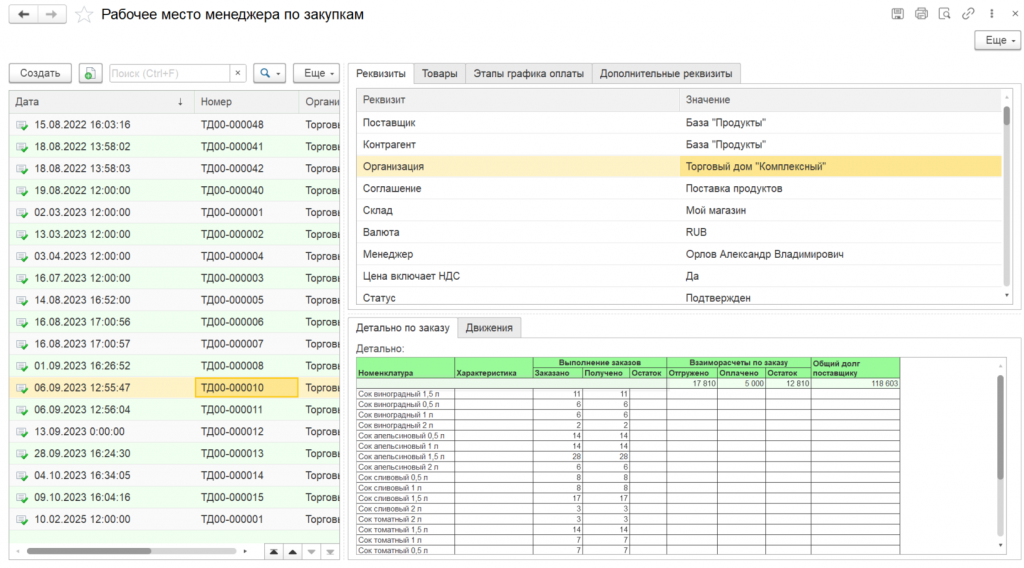Click the save floppy disk icon

tap(897, 14)
